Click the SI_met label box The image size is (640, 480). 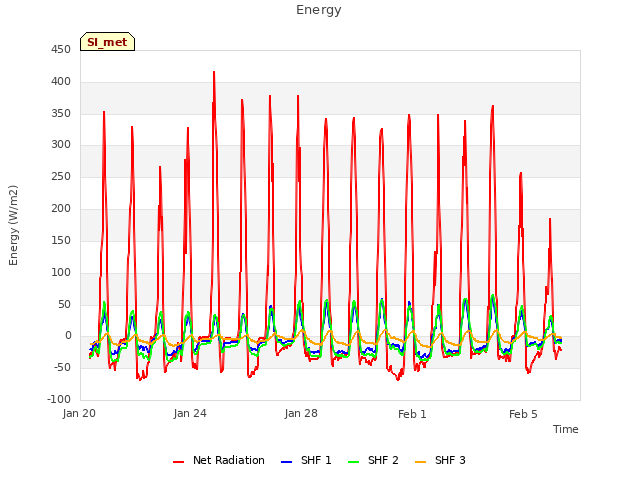(x=107, y=42)
